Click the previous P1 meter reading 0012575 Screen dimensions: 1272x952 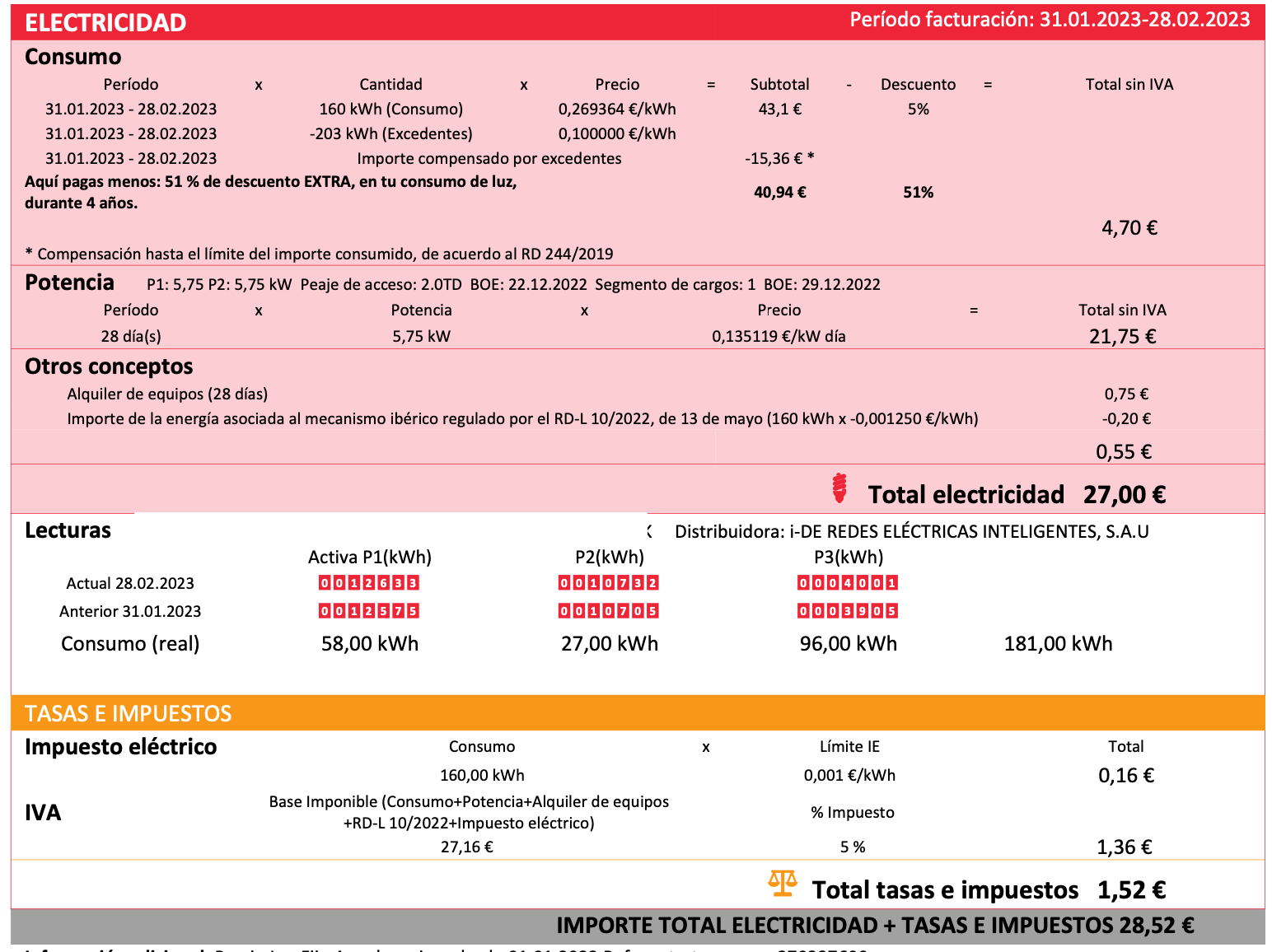point(369,611)
